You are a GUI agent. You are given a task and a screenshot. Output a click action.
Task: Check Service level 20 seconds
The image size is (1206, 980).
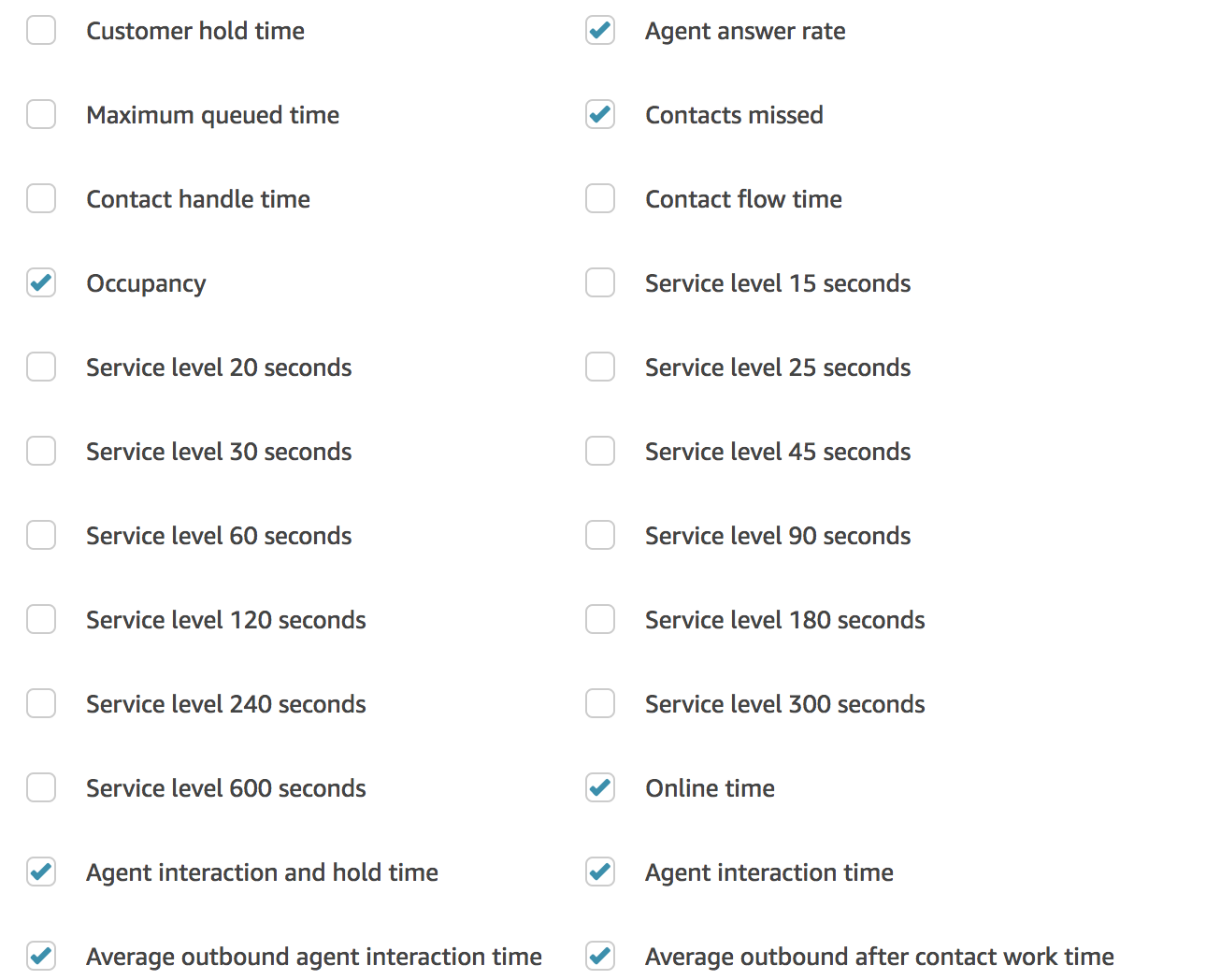point(41,367)
